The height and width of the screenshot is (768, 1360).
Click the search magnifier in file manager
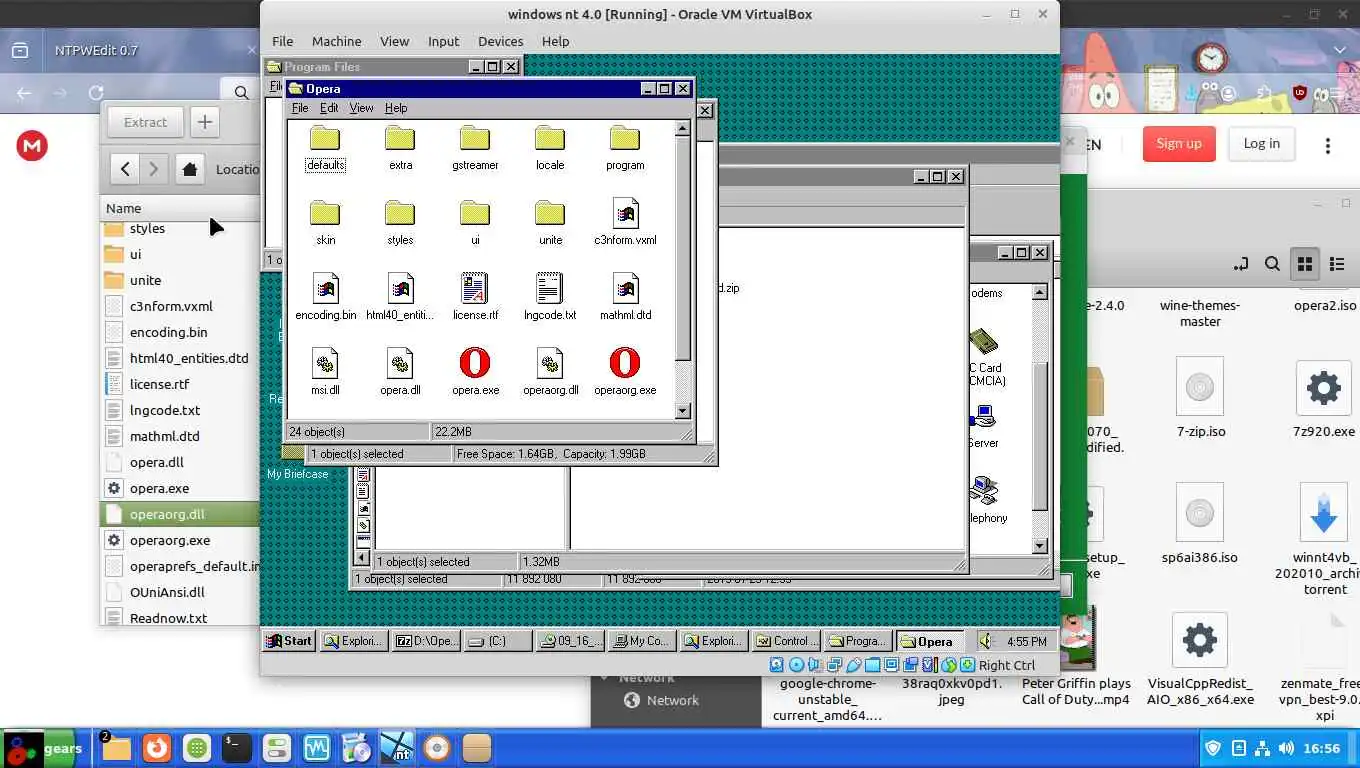[x=1272, y=264]
